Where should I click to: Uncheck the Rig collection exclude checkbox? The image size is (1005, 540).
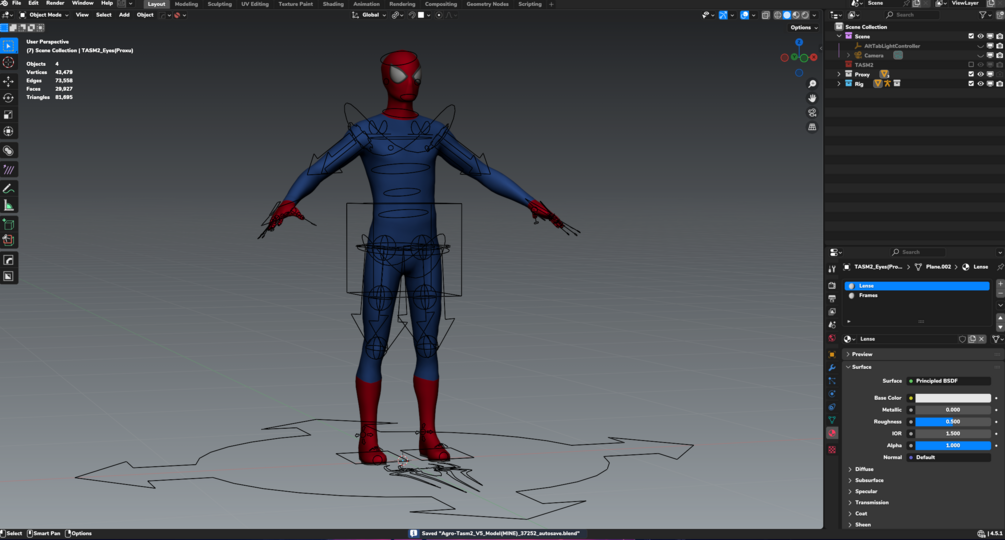pyautogui.click(x=971, y=84)
